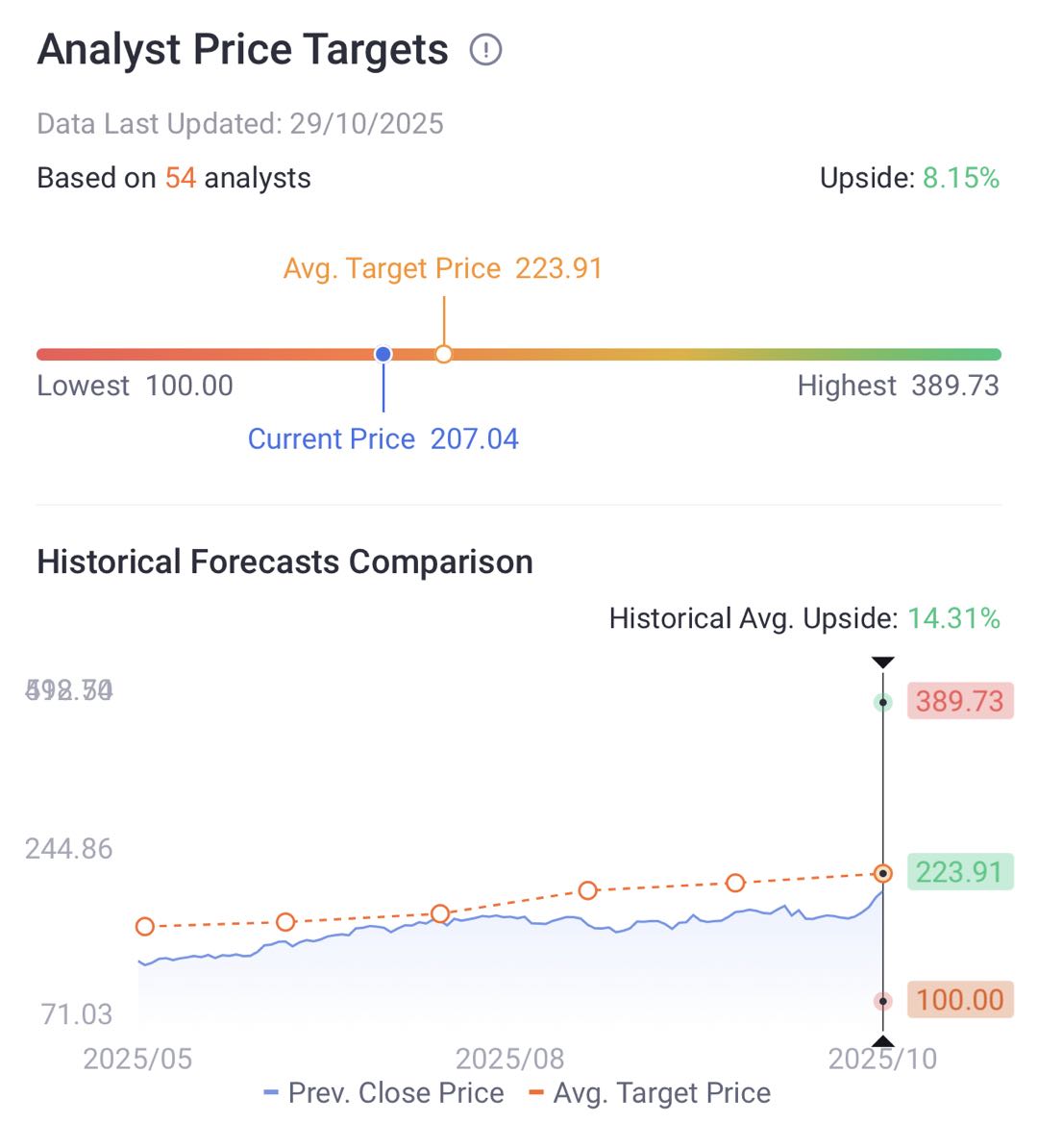The width and height of the screenshot is (1038, 1148).
Task: Click the top black triangle chart cursor handle
Action: pos(882,662)
